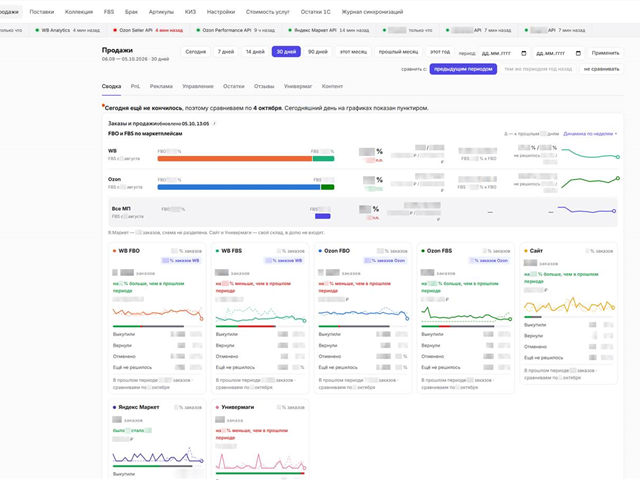640x480 pixels.
Task: Select the 7 дней period
Action: 226,52
